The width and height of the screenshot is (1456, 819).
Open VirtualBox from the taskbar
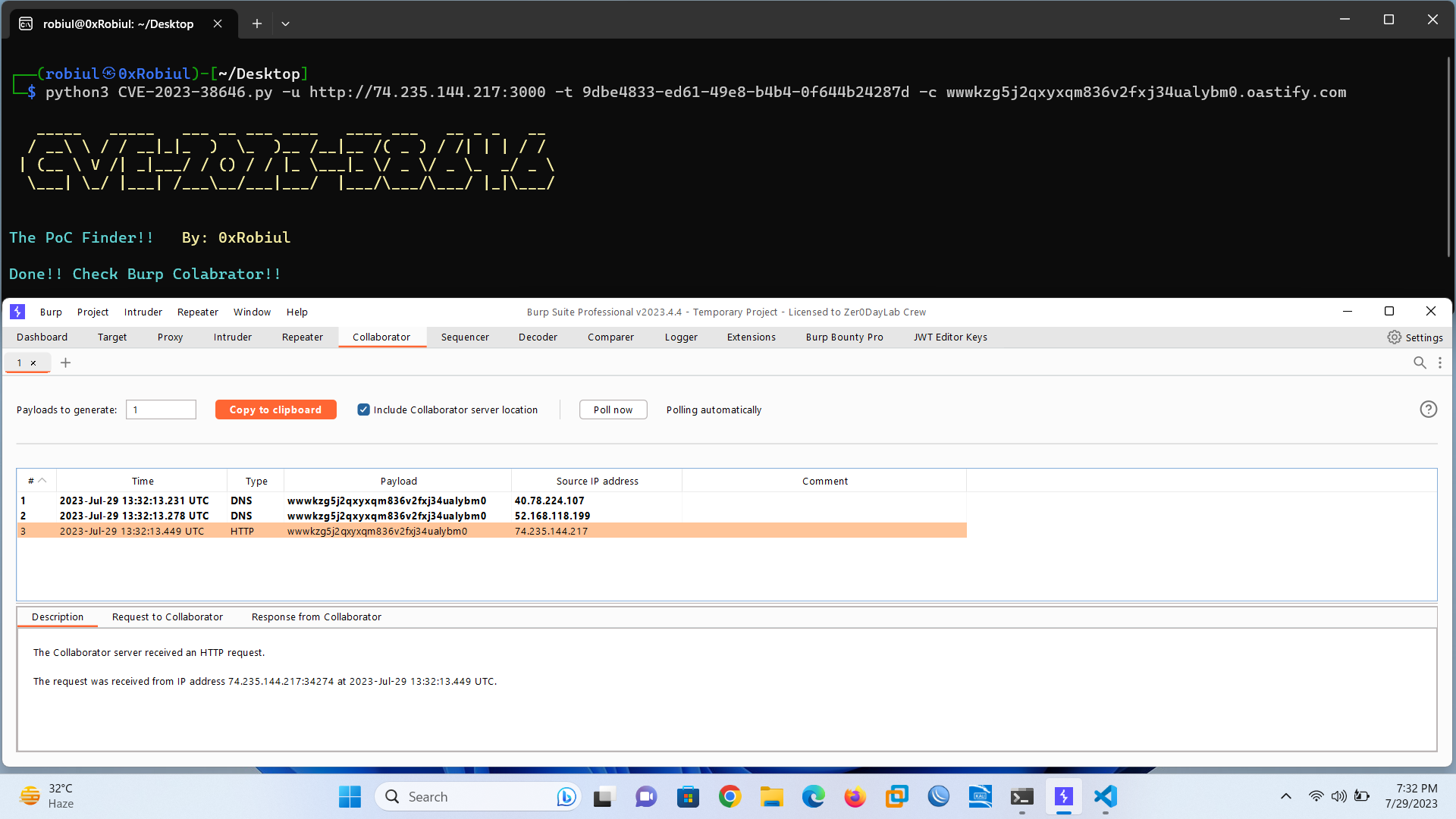(x=896, y=796)
